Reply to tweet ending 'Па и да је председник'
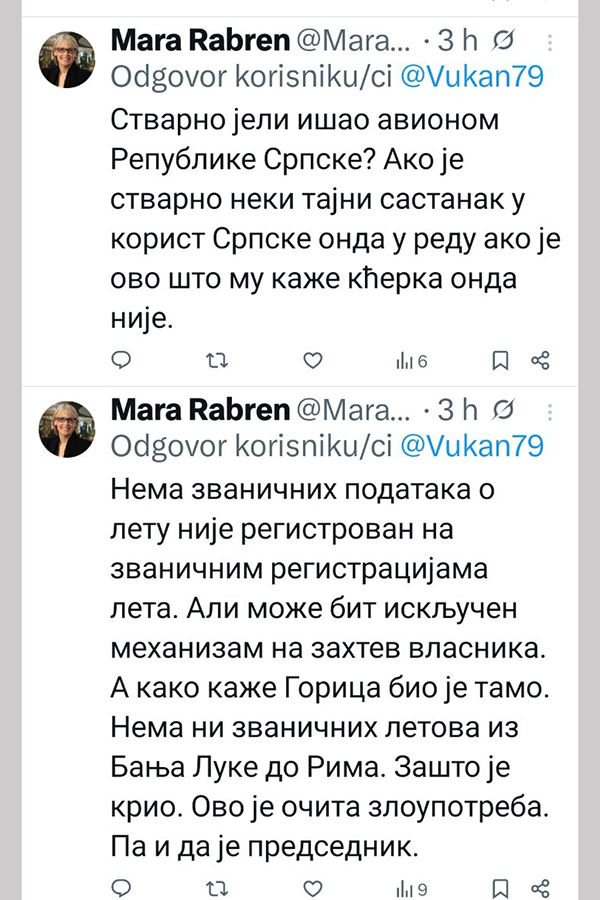The image size is (600, 900). (x=119, y=887)
